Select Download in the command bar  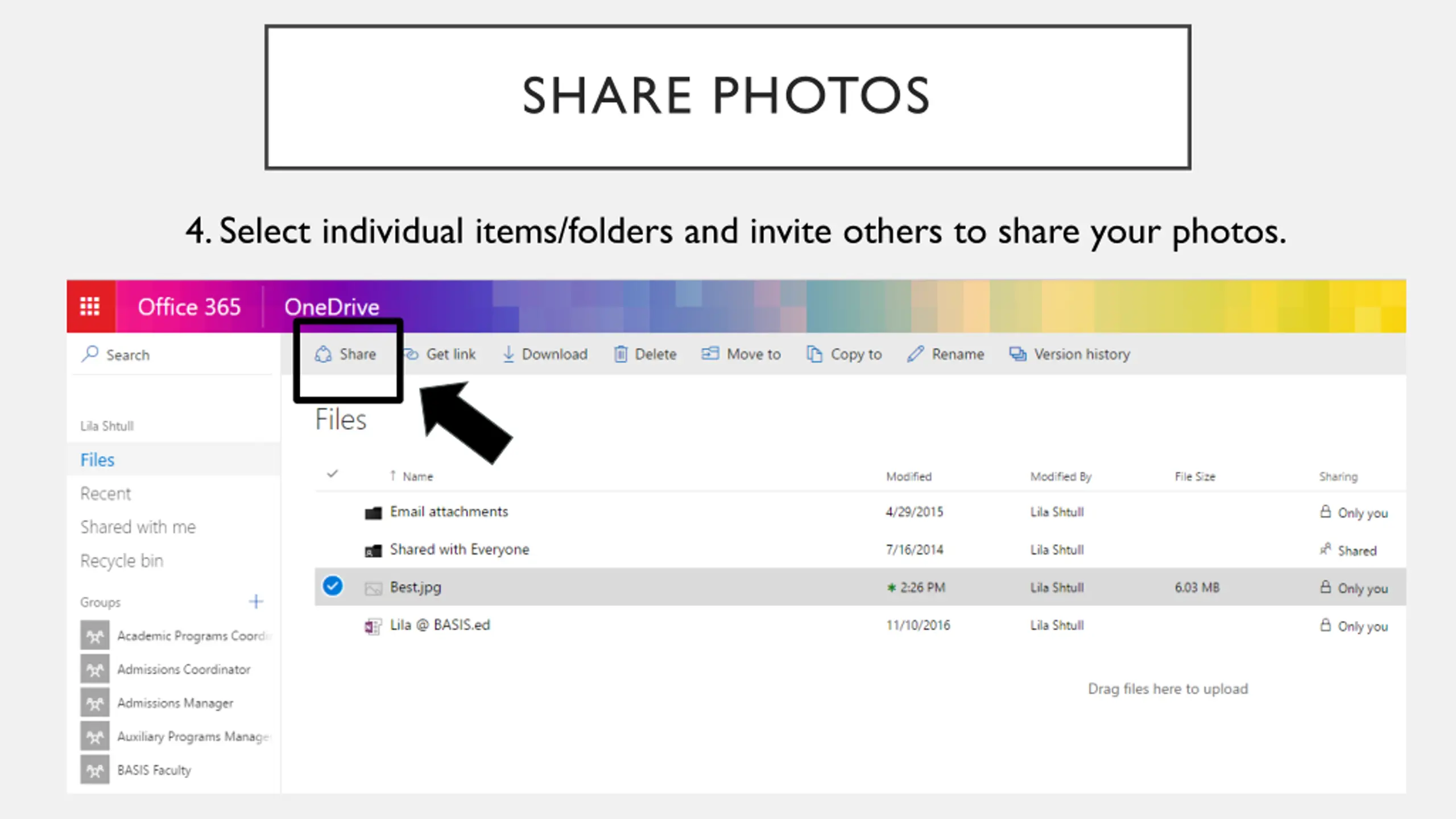[x=555, y=354]
